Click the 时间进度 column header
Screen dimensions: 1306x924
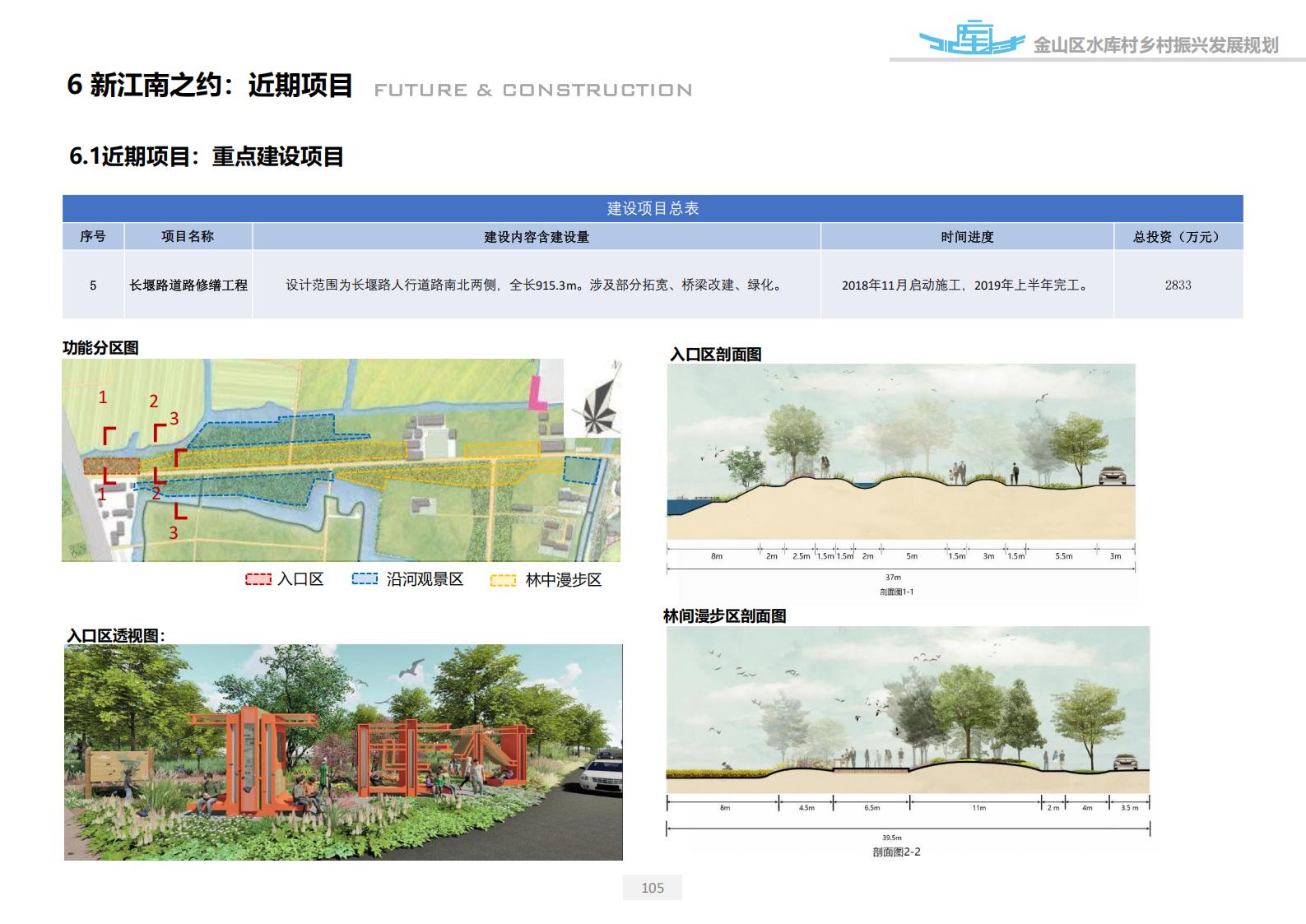(x=968, y=236)
